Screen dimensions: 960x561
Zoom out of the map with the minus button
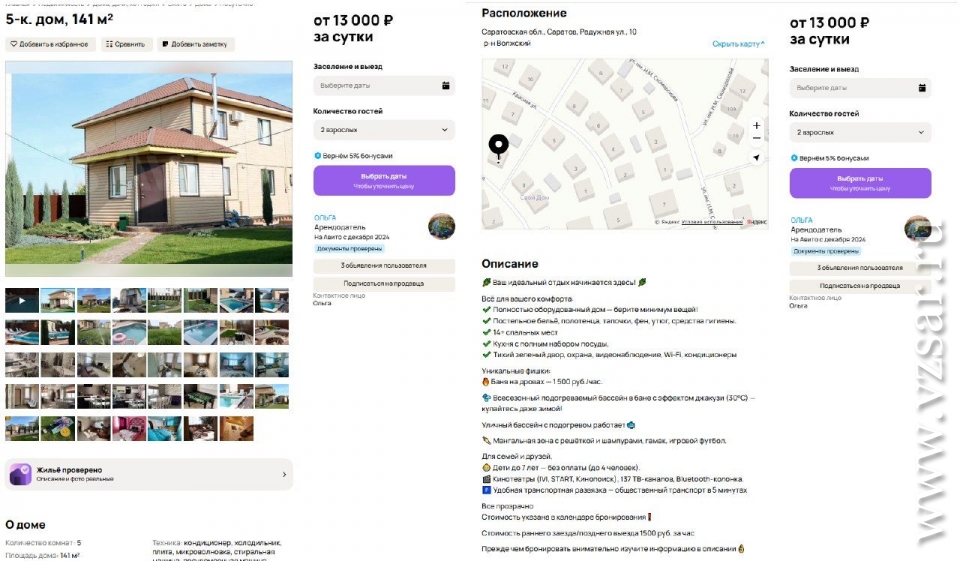pos(757,138)
